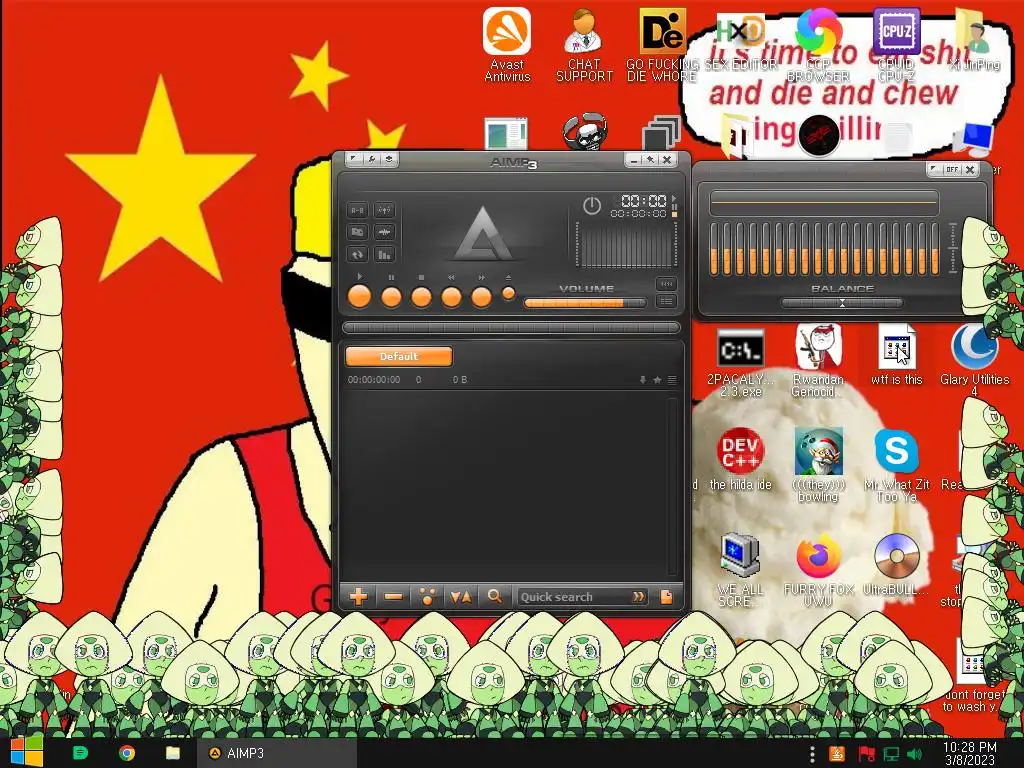This screenshot has height=768, width=1024.
Task: Click the magnifier search icon in playlist toolbar
Action: pos(494,596)
